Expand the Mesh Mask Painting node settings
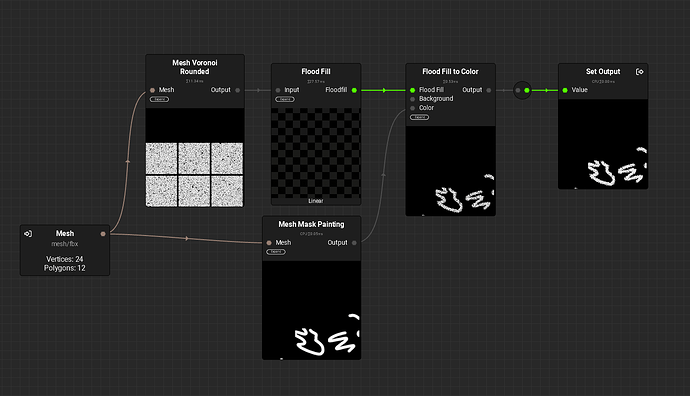 [276, 252]
